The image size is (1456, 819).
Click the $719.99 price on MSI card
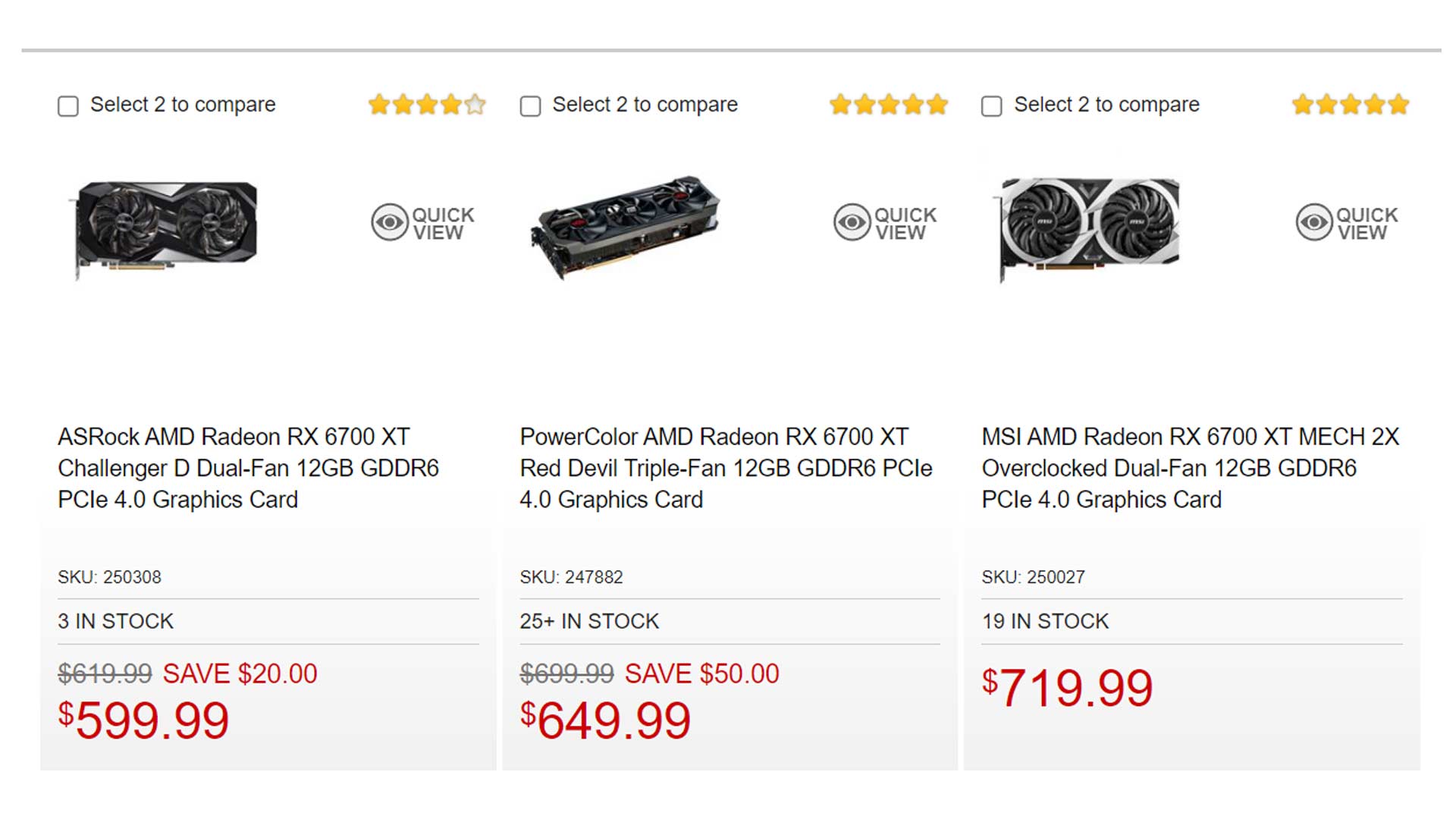point(1068,688)
